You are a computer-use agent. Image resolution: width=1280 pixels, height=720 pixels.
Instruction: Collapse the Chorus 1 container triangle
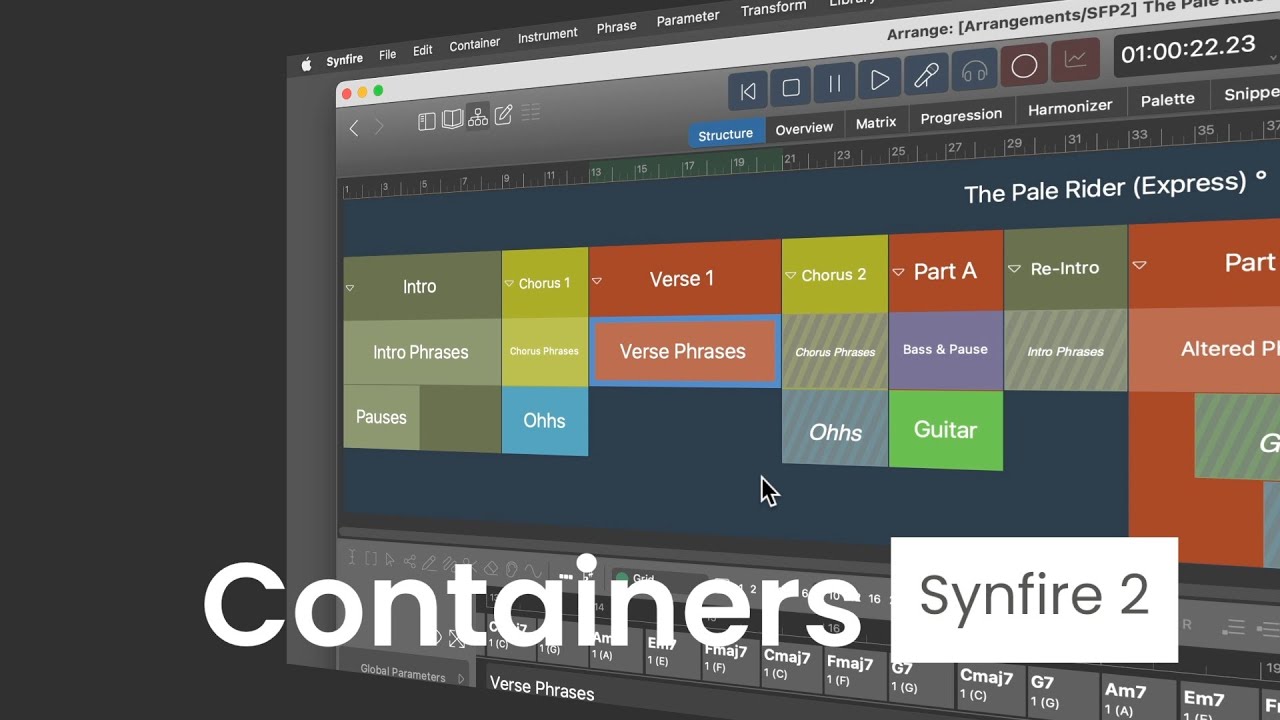coord(509,284)
